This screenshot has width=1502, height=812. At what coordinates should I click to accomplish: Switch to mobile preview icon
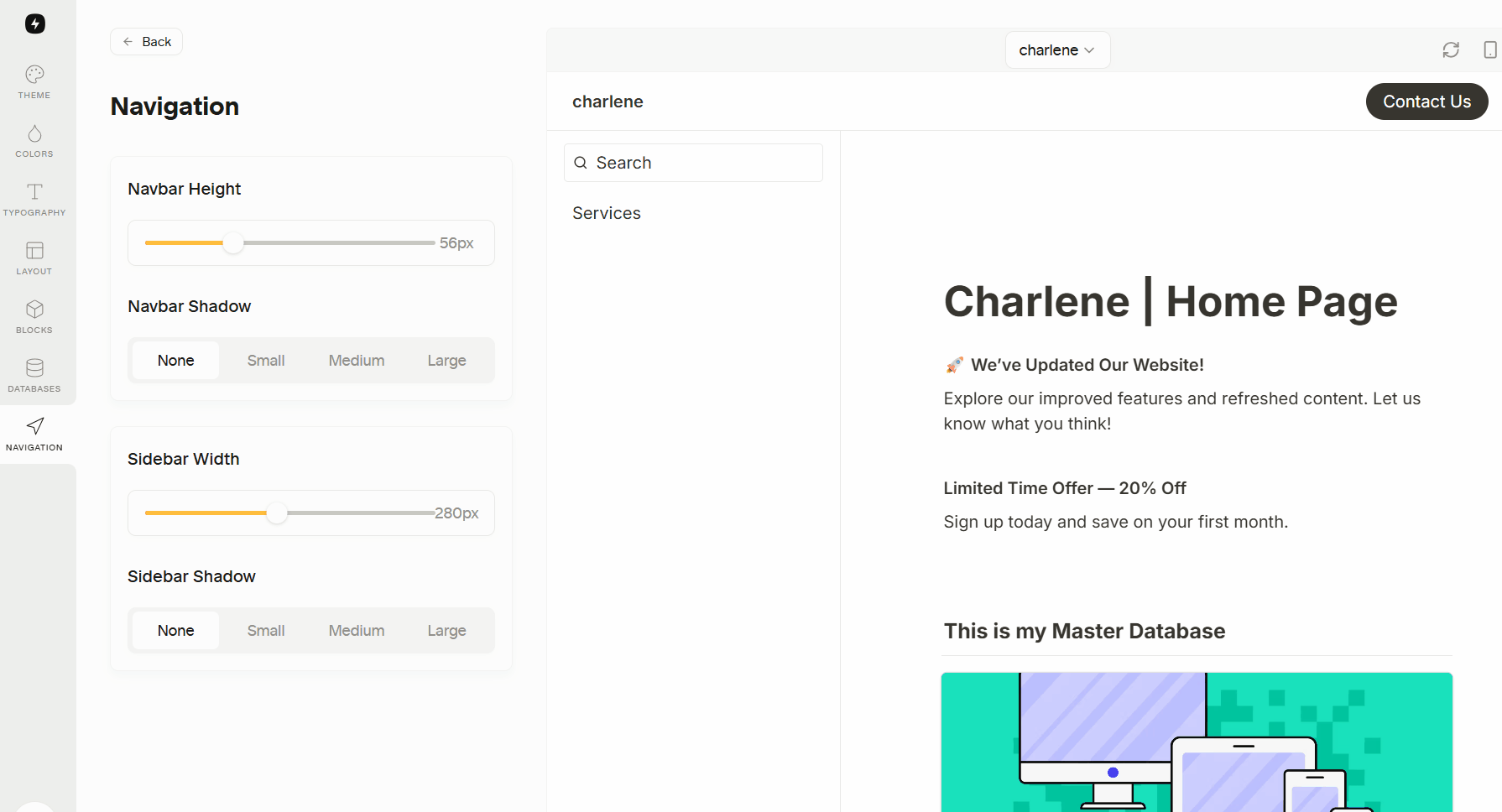1489,50
